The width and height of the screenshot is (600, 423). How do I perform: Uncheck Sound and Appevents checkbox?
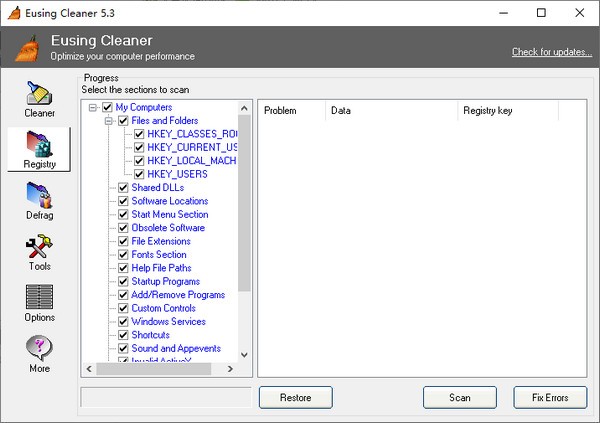coord(123,349)
